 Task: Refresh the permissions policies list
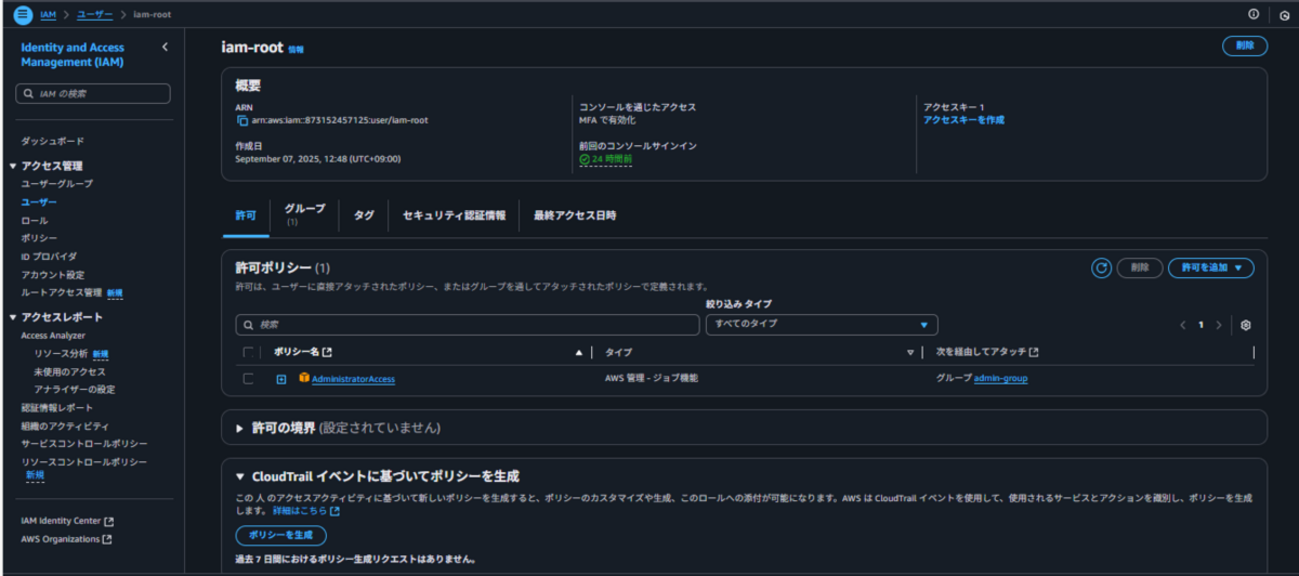point(1101,268)
